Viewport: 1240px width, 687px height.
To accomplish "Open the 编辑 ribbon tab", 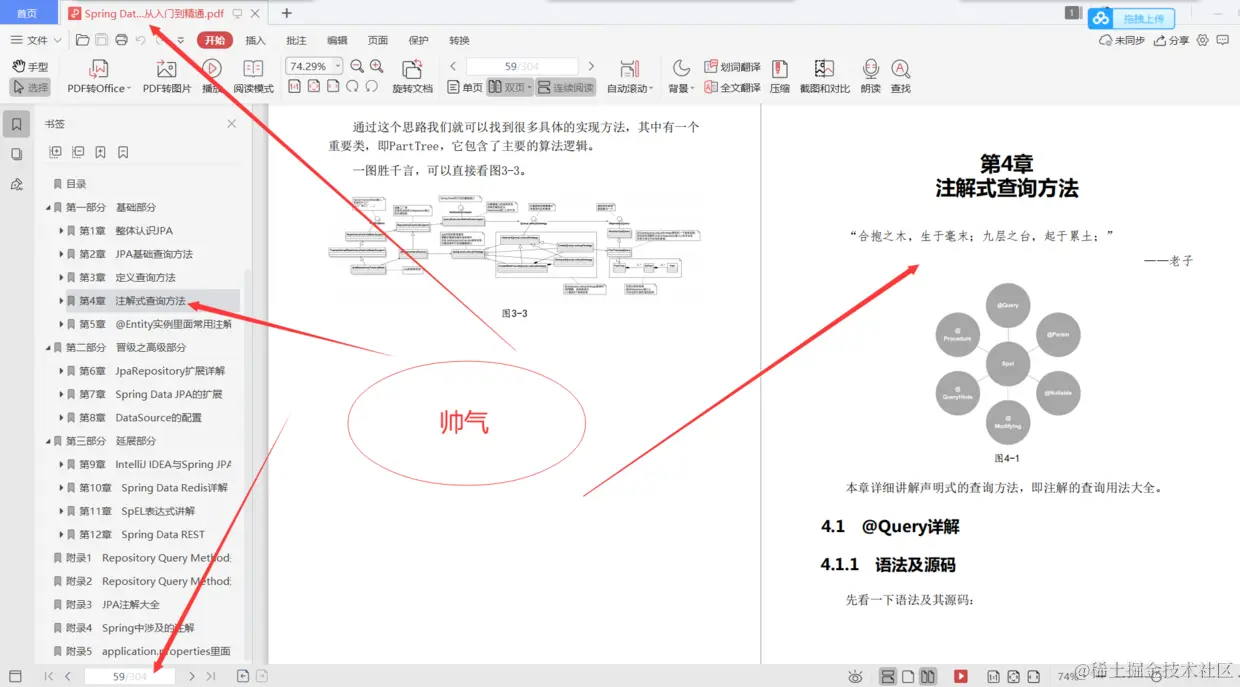I will tap(337, 40).
